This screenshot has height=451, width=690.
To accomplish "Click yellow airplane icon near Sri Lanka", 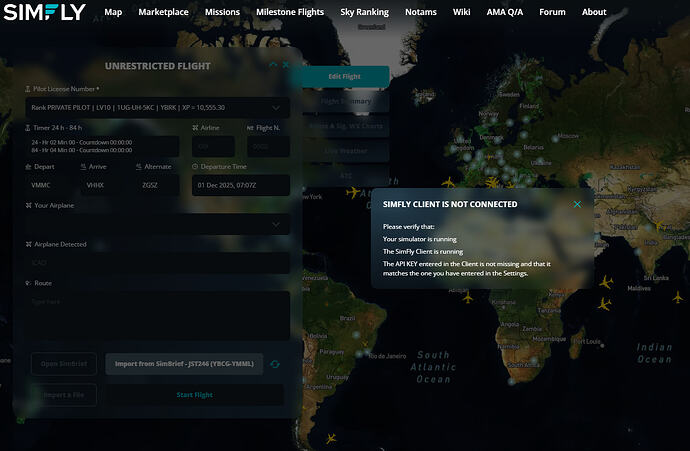I will pos(605,283).
